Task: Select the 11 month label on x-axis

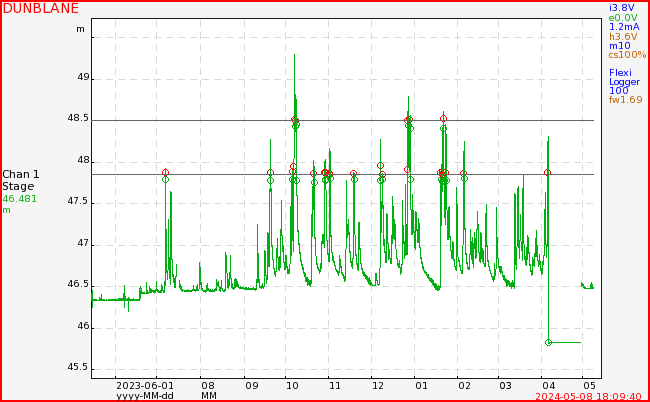Action: (334, 385)
